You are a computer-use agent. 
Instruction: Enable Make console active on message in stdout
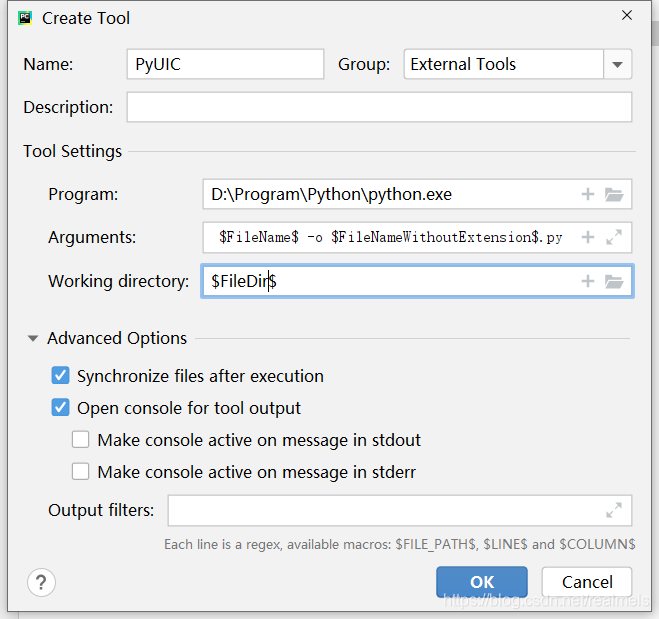click(x=80, y=440)
